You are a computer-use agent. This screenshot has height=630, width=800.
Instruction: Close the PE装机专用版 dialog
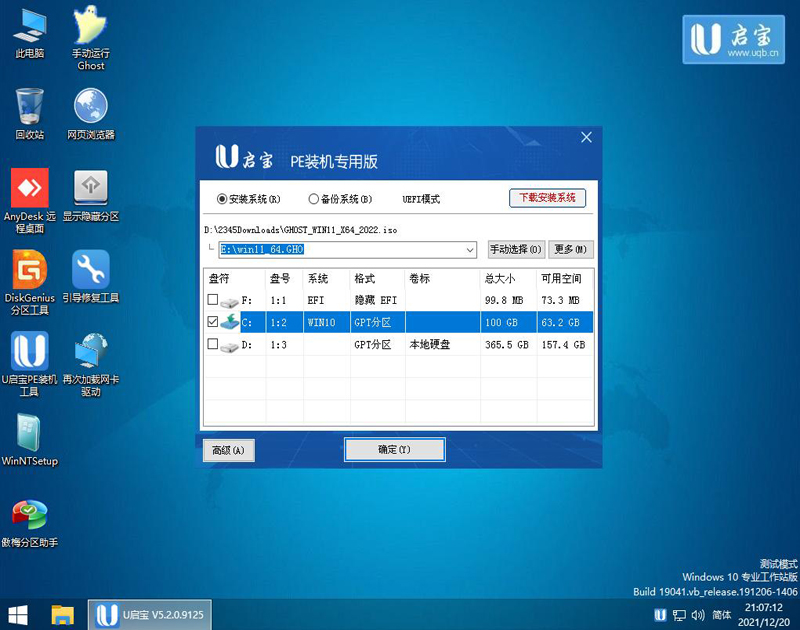point(586,137)
